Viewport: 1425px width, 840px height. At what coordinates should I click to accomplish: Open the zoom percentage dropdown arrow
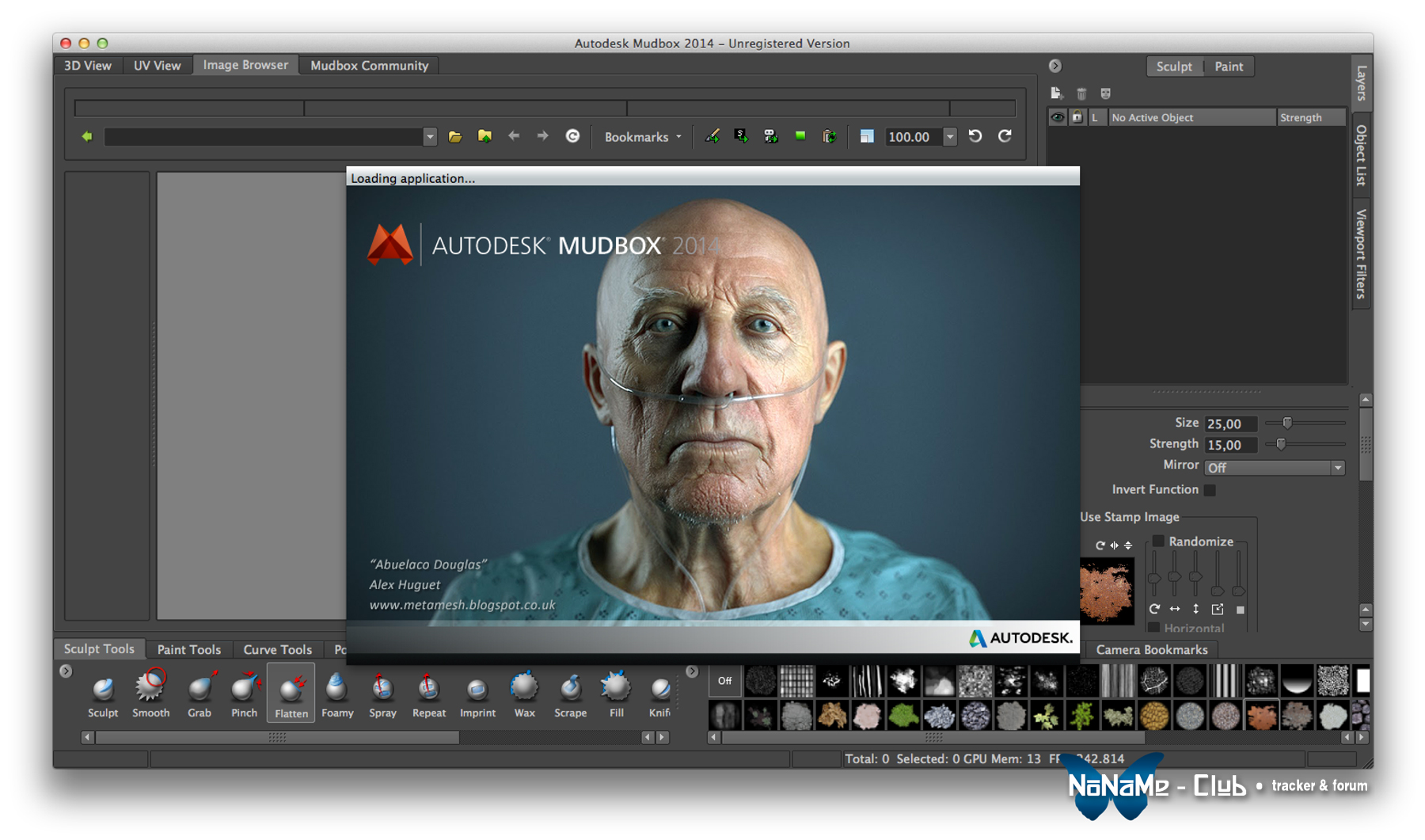[x=950, y=137]
